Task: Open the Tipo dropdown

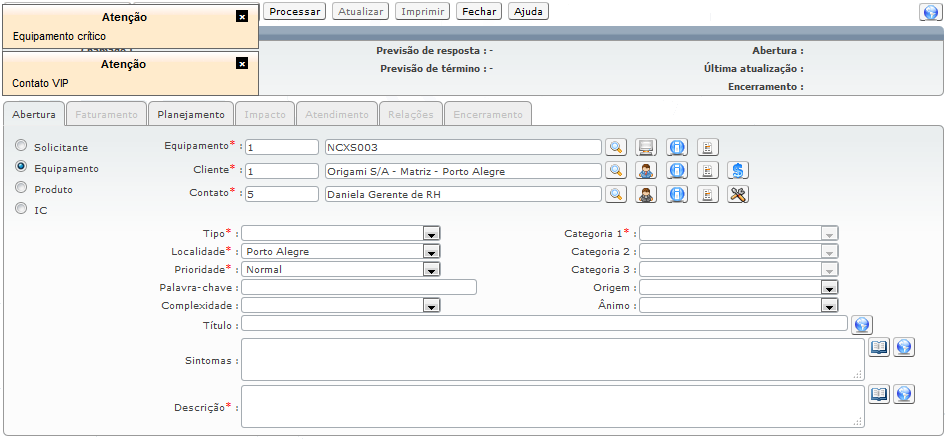Action: [x=431, y=233]
